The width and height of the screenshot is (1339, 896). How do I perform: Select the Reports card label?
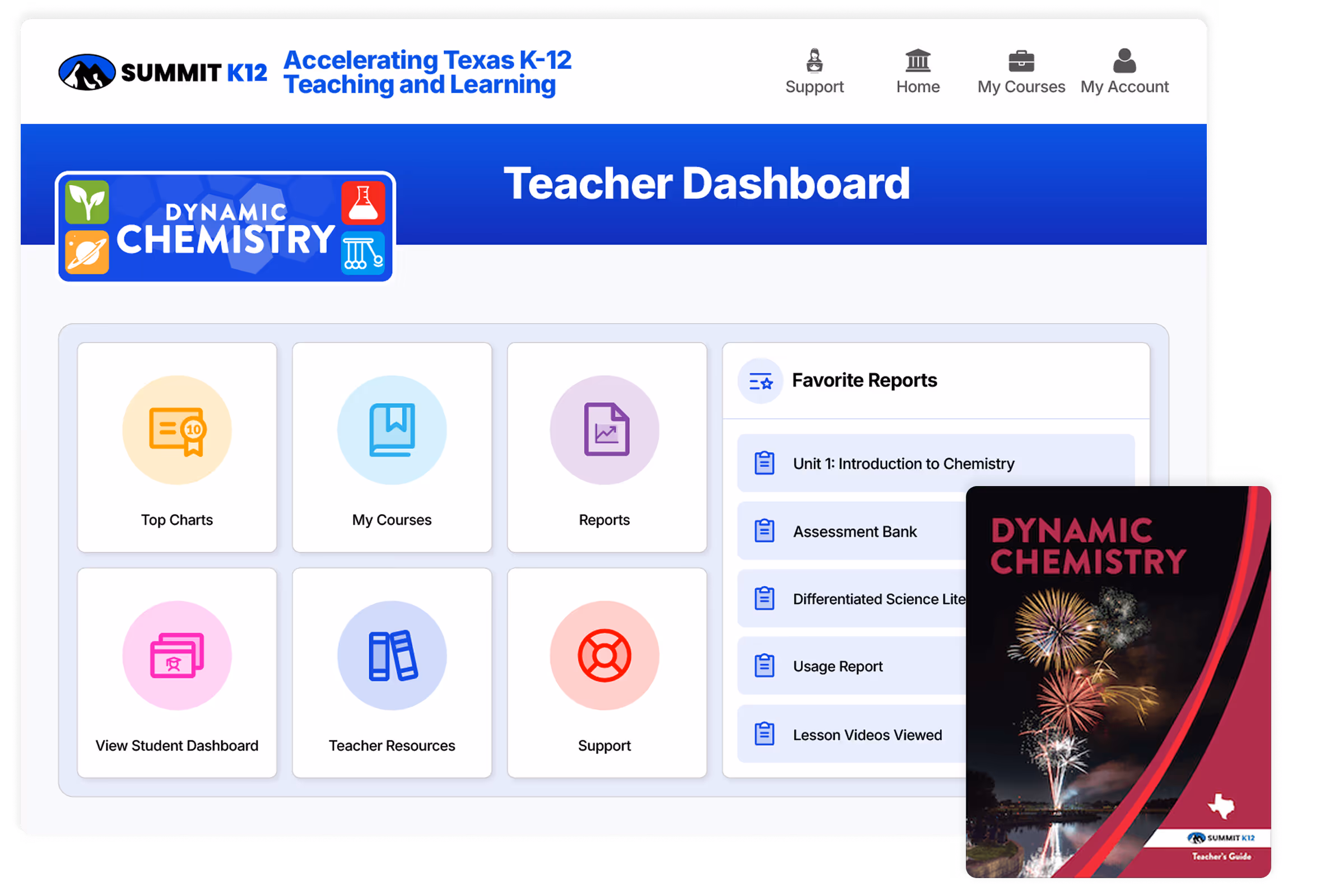(605, 520)
